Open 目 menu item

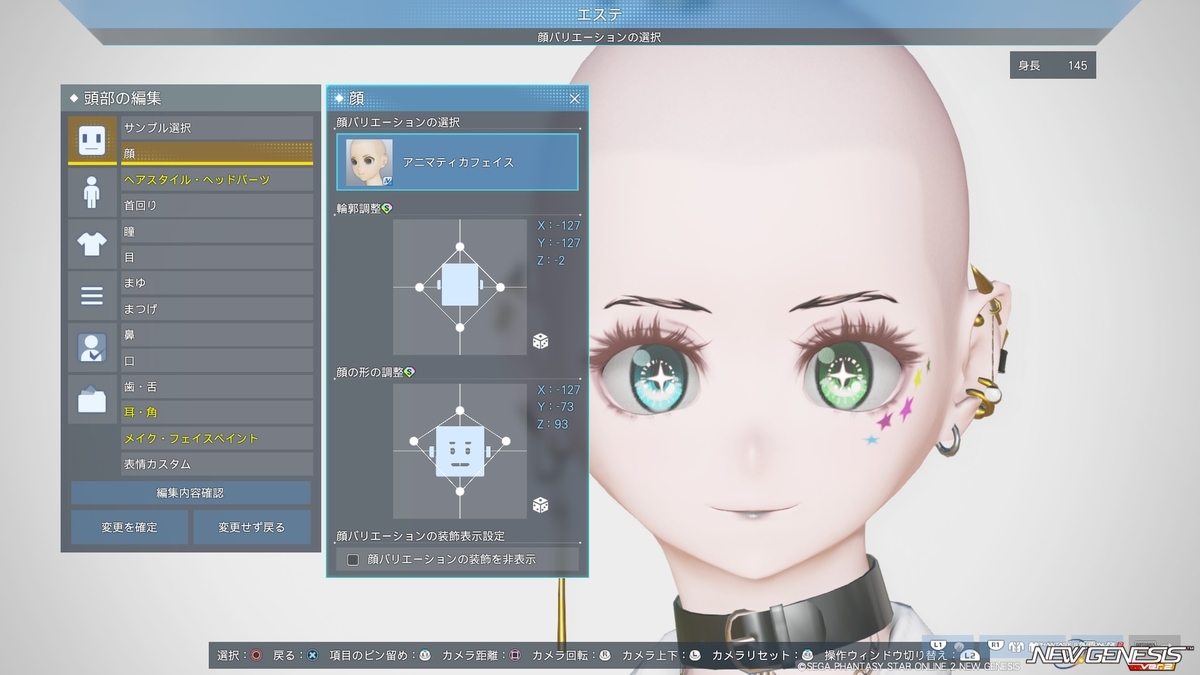point(217,257)
